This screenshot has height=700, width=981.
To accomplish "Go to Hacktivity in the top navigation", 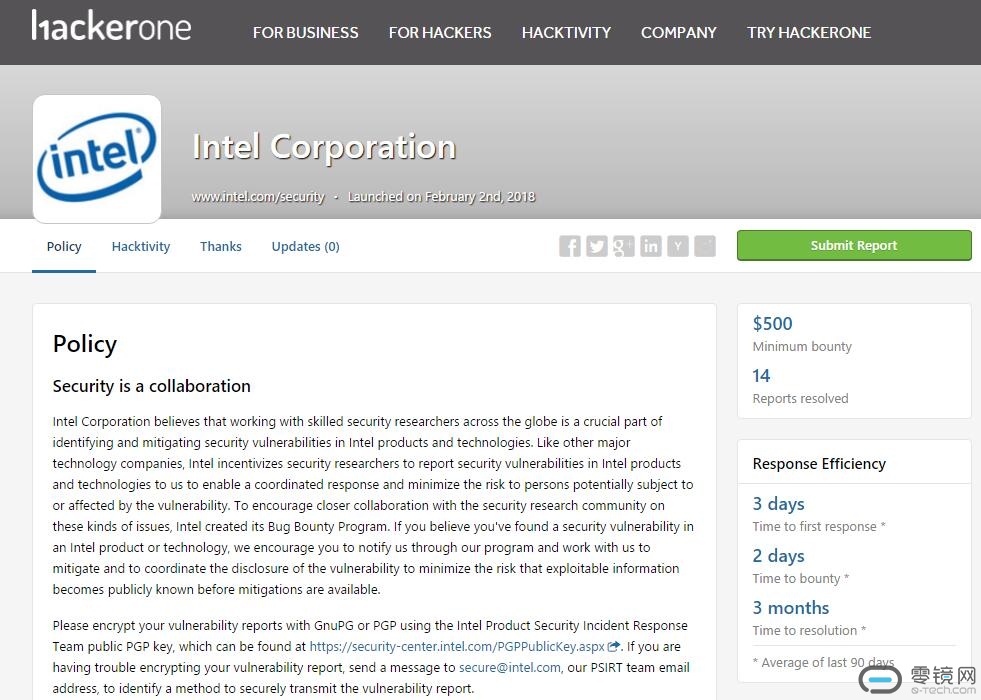I will point(566,32).
